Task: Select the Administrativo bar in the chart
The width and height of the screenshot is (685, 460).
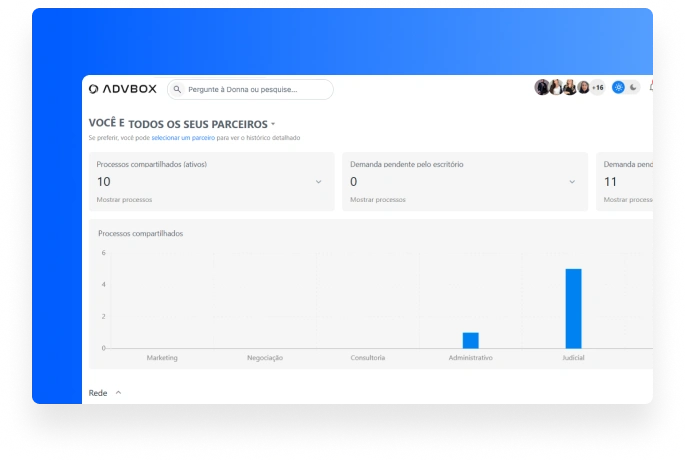Action: (x=471, y=340)
